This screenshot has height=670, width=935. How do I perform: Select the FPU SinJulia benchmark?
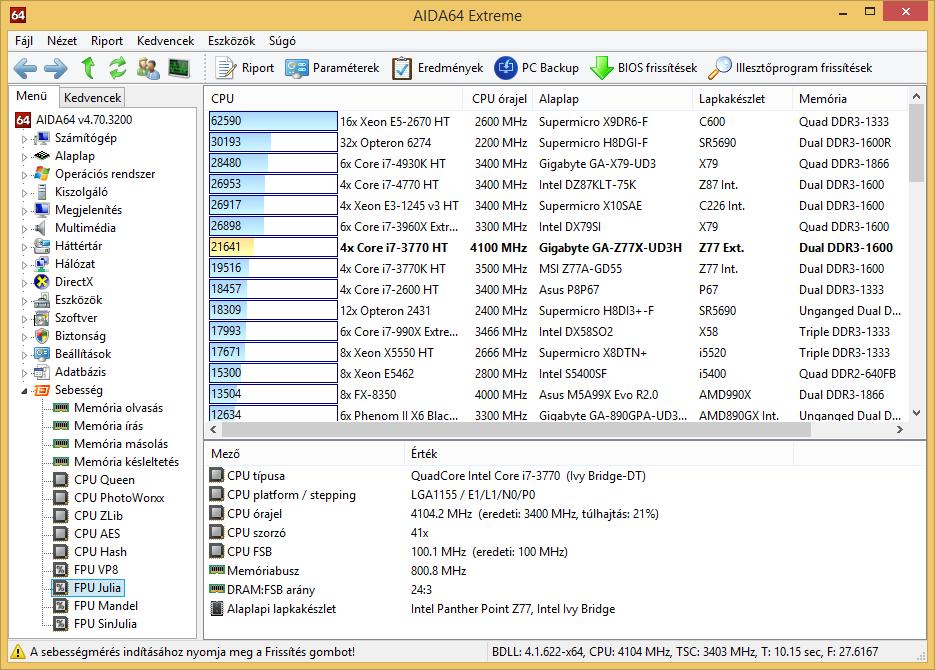click(106, 624)
